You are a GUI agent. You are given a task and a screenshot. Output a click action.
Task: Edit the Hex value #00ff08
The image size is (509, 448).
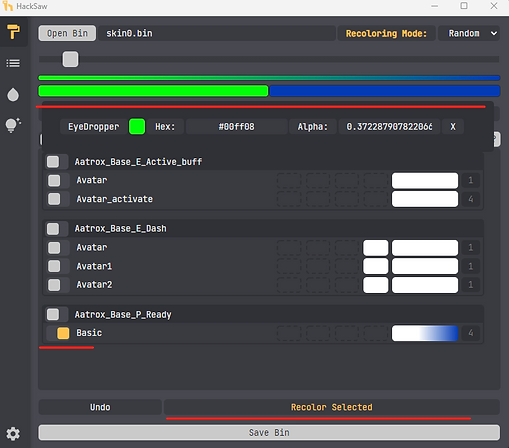pos(237,127)
